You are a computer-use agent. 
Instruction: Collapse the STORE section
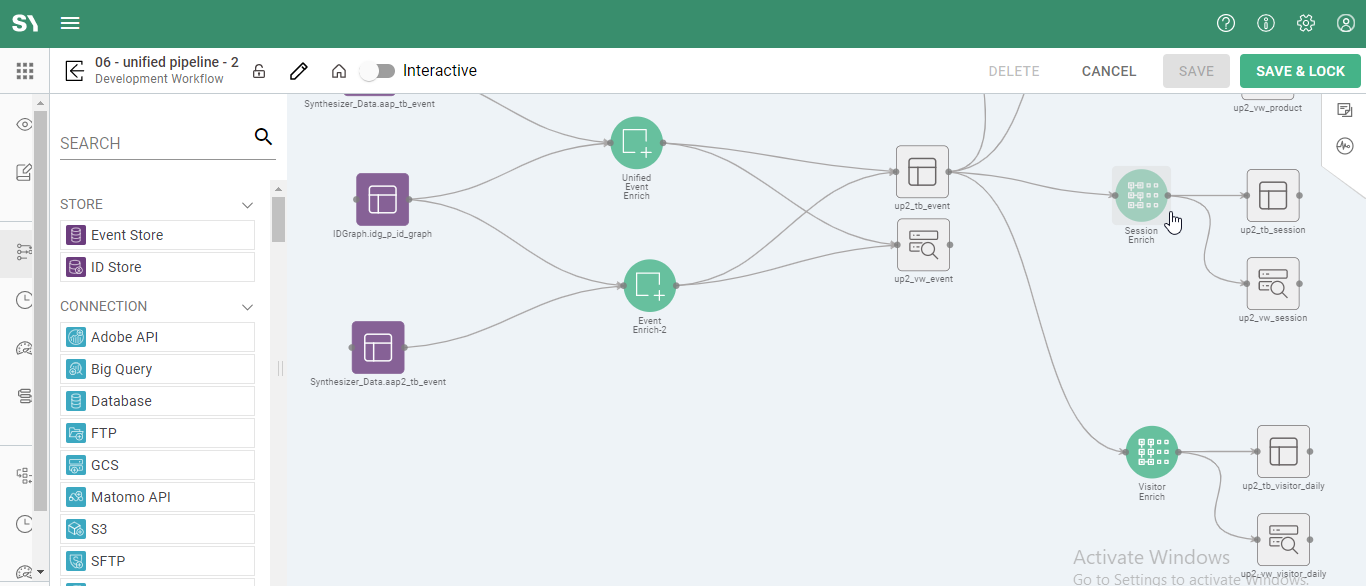247,204
